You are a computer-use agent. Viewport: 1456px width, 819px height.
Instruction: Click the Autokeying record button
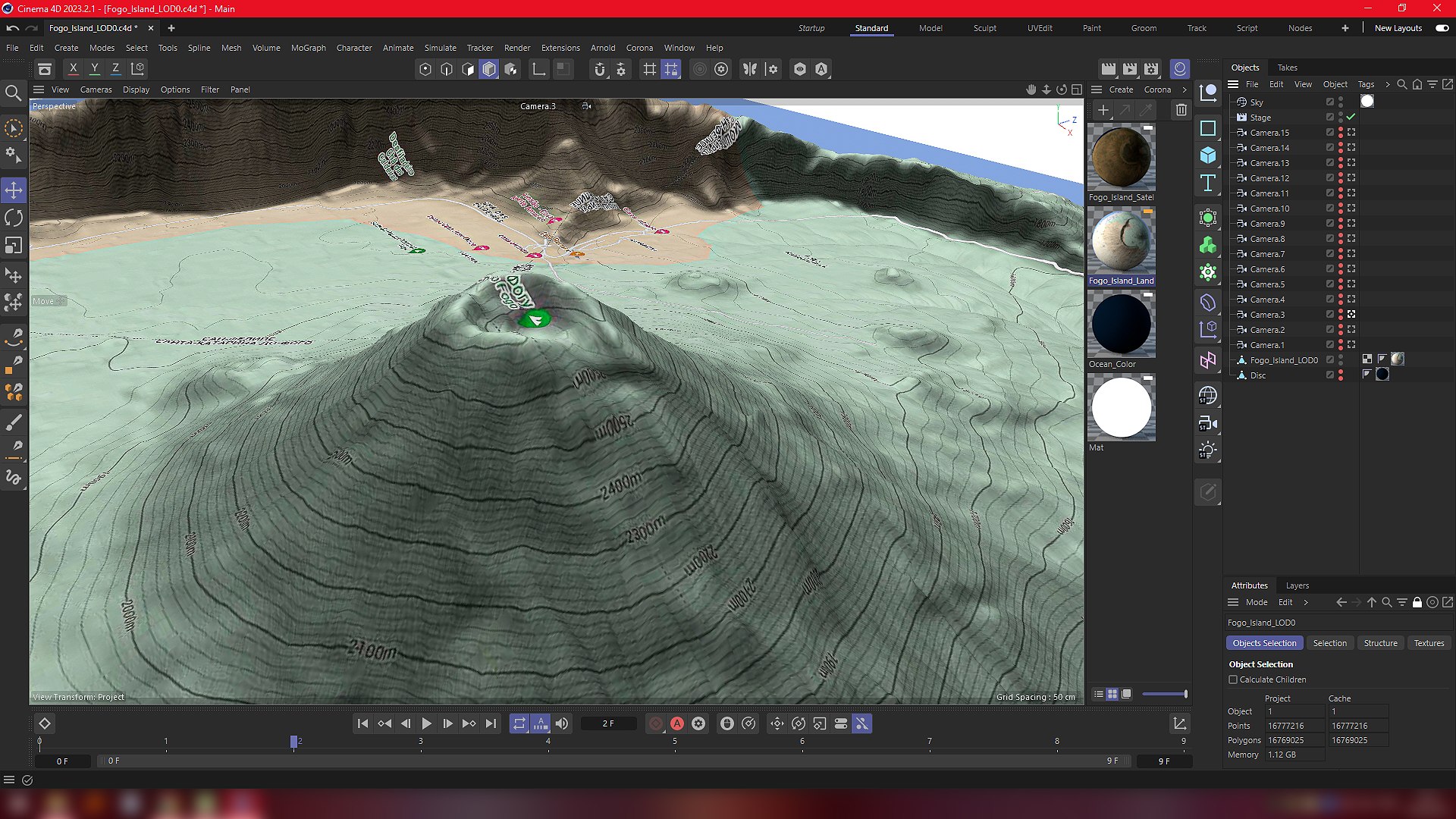click(x=677, y=724)
